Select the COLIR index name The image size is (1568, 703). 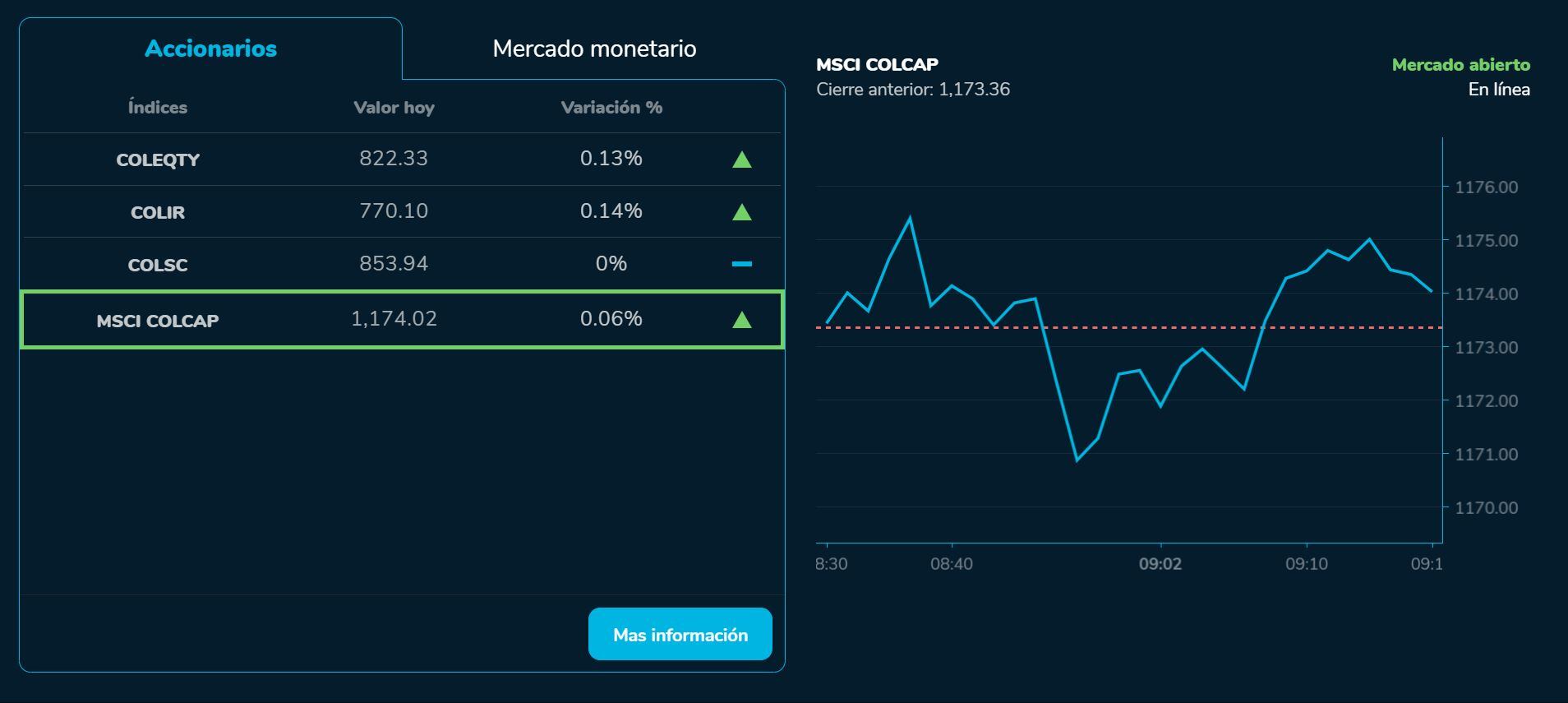[158, 212]
